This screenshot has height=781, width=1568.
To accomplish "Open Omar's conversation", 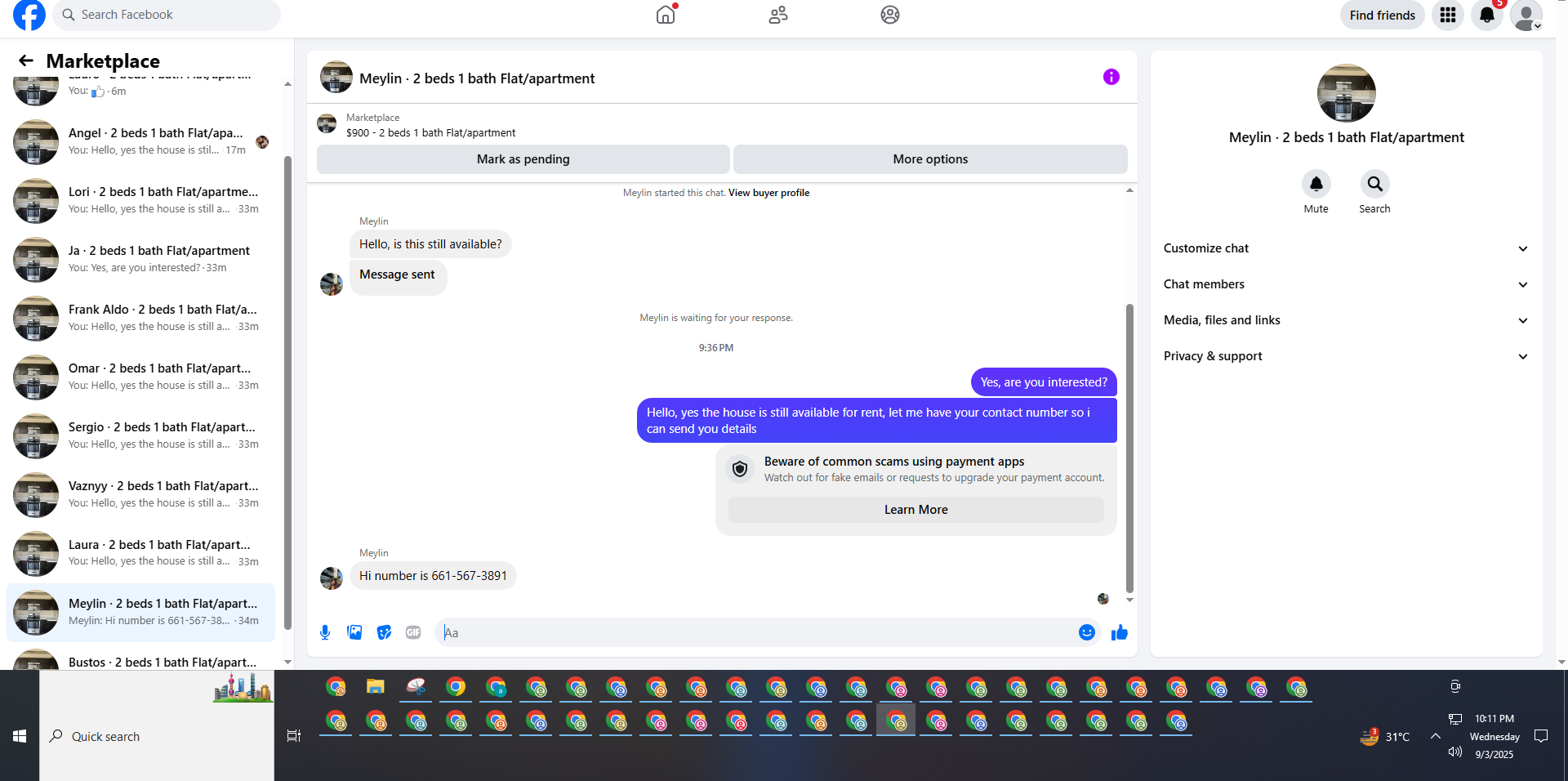I will click(140, 377).
